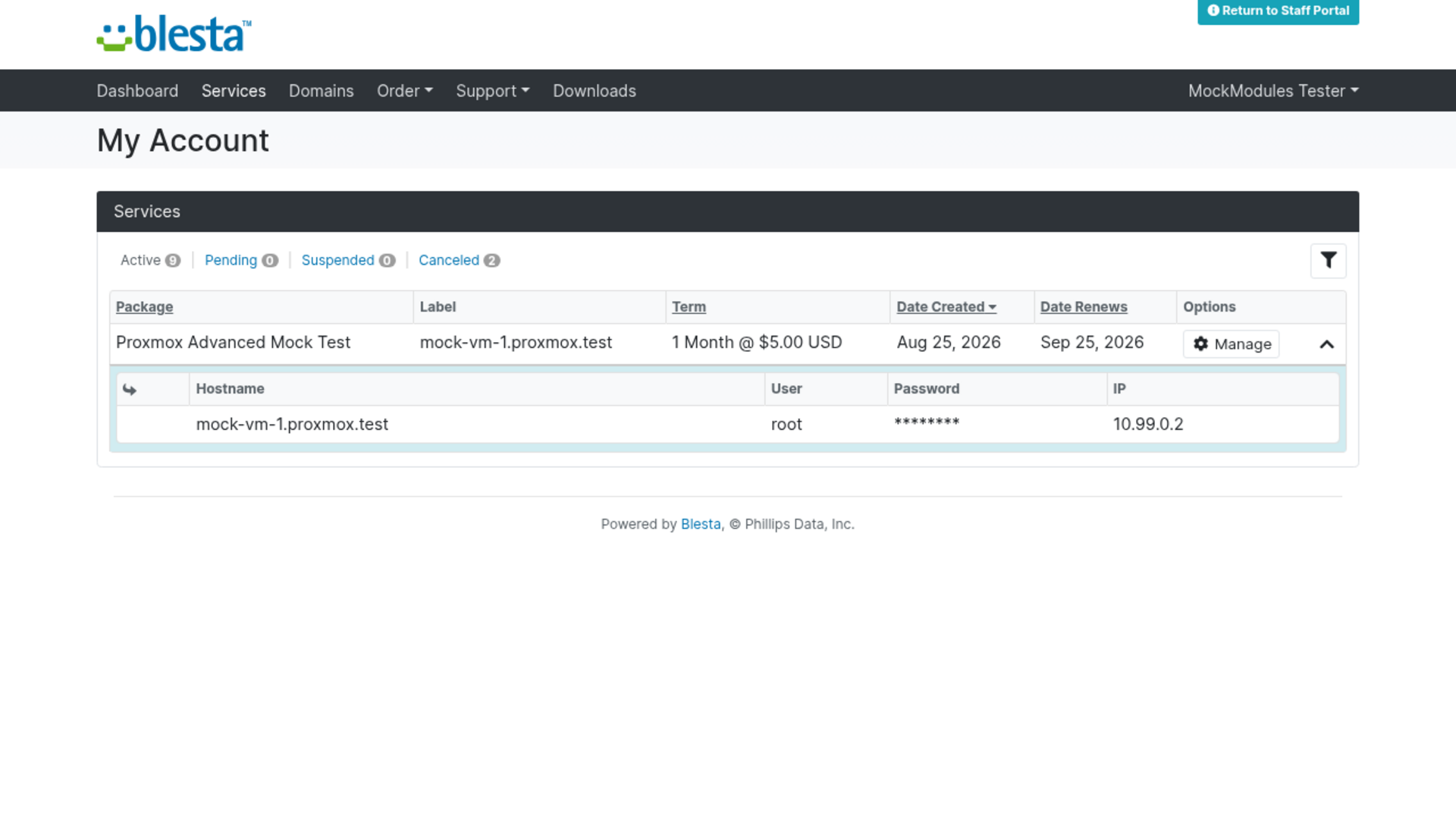Click the Return to Staff Portal button
The image size is (1456, 819).
coord(1278,11)
